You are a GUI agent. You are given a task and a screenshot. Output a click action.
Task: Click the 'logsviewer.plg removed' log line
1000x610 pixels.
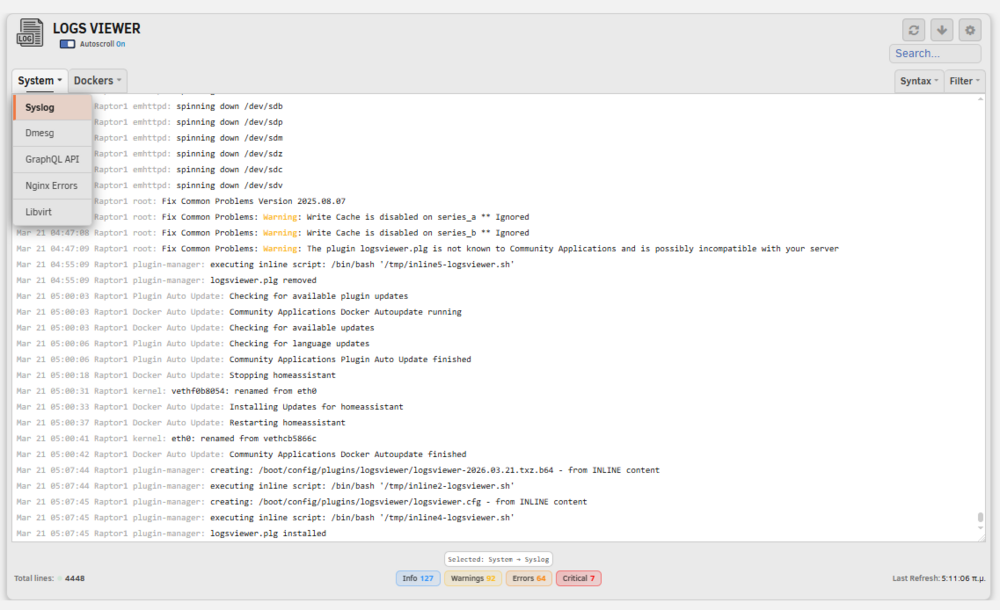coord(166,280)
